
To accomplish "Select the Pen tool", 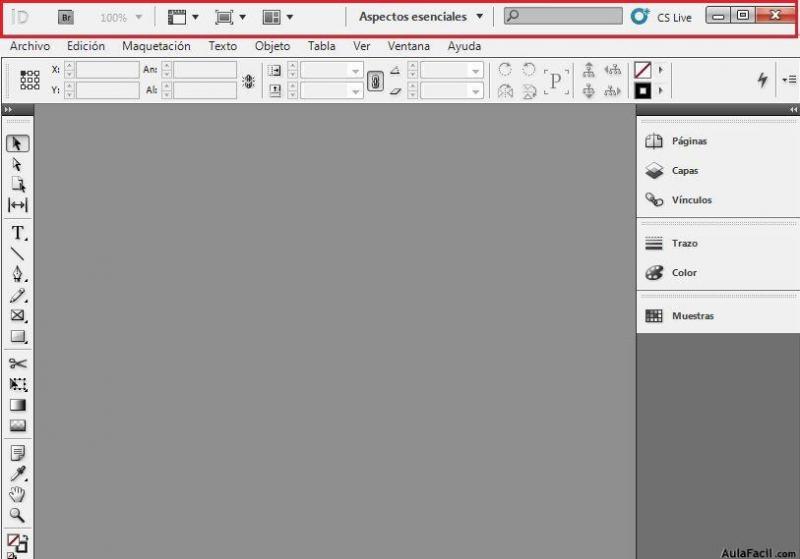I will (x=18, y=274).
